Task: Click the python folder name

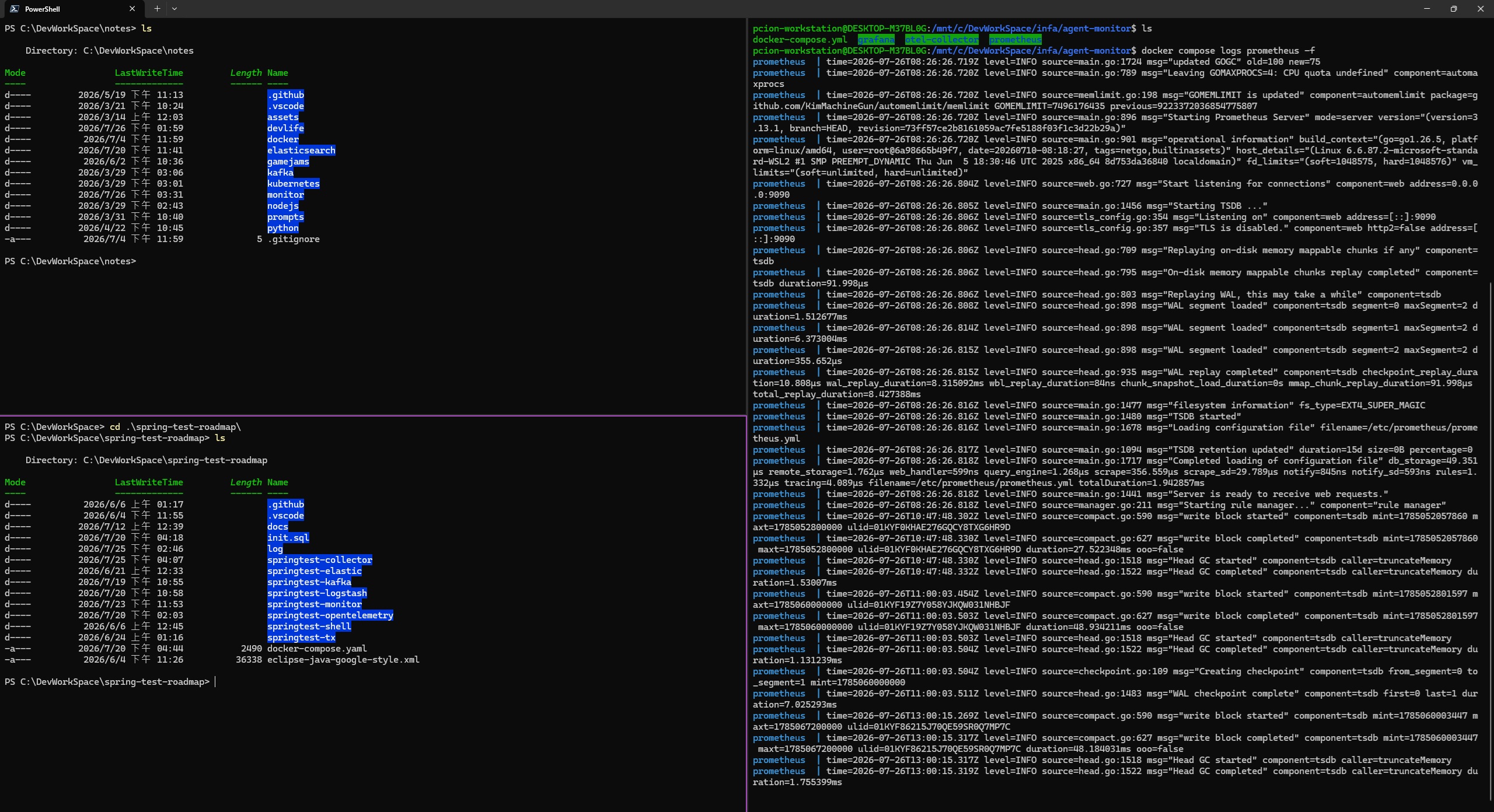Action: click(283, 228)
